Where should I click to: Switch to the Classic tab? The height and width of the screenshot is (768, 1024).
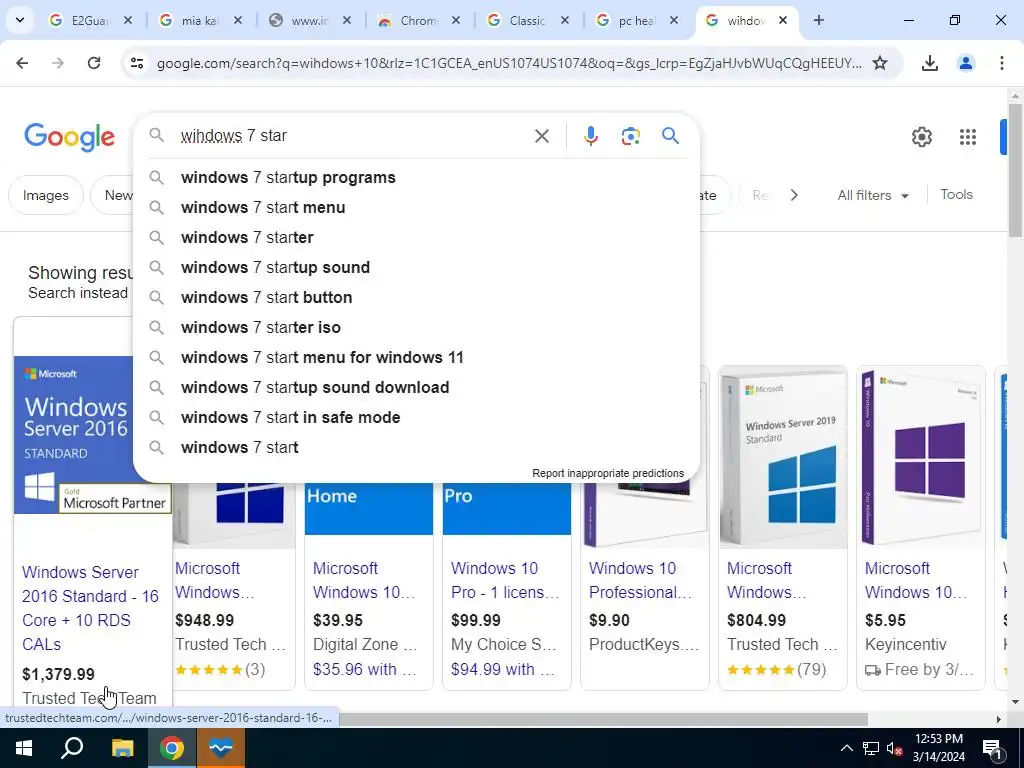pyautogui.click(x=526, y=21)
